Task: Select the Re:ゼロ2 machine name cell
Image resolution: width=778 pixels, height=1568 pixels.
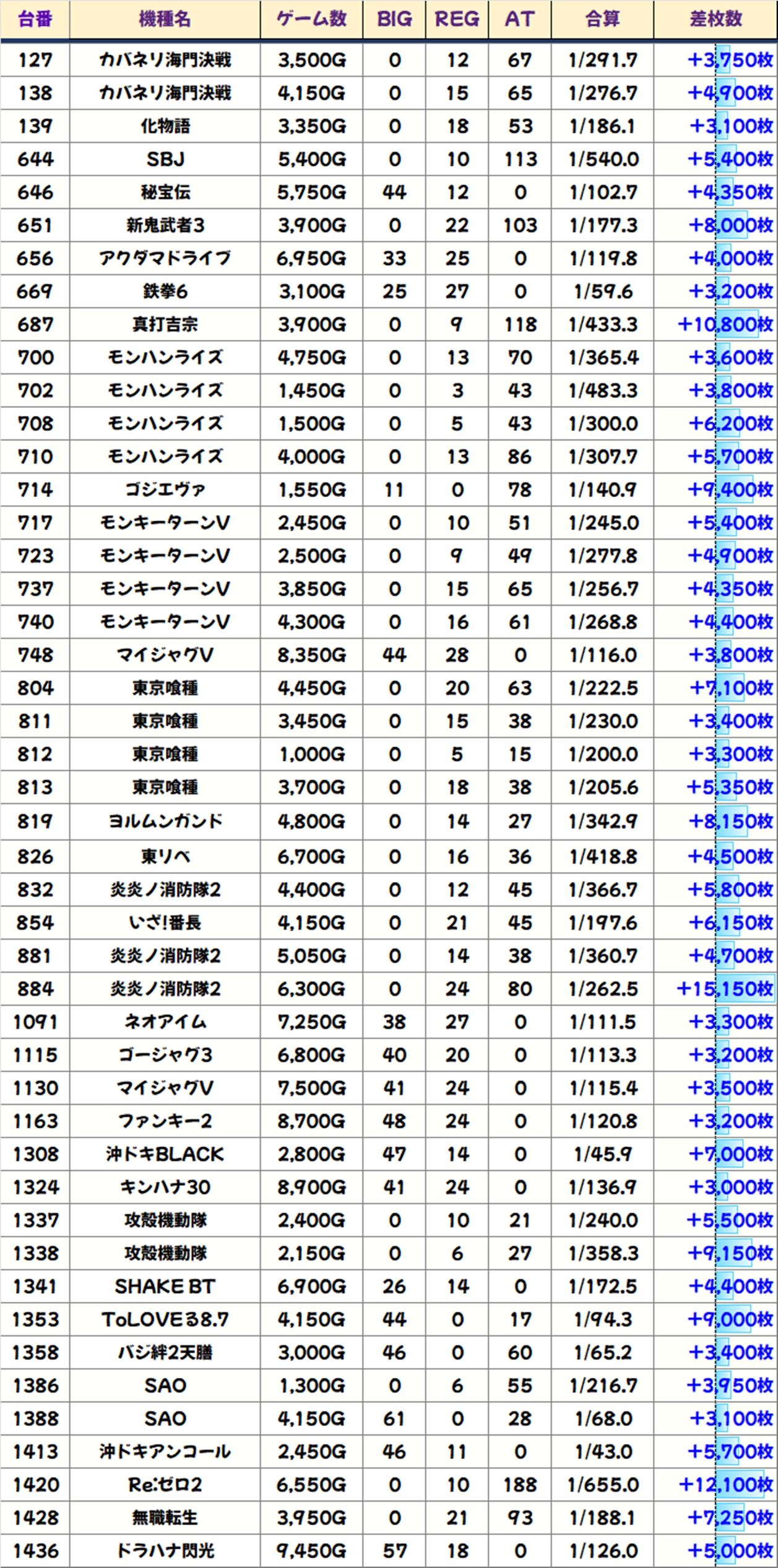Action: tap(165, 1484)
